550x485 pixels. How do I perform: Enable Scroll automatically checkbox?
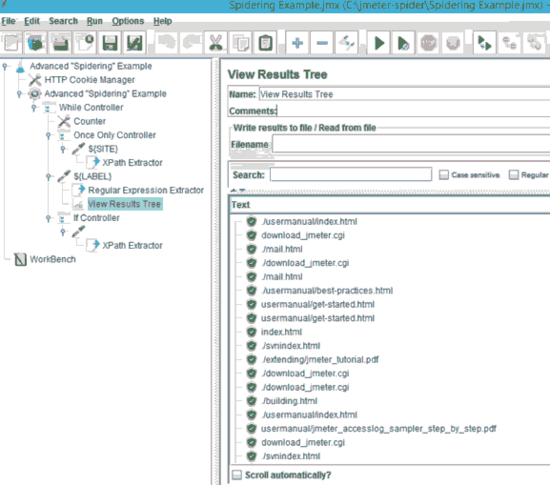(237, 475)
